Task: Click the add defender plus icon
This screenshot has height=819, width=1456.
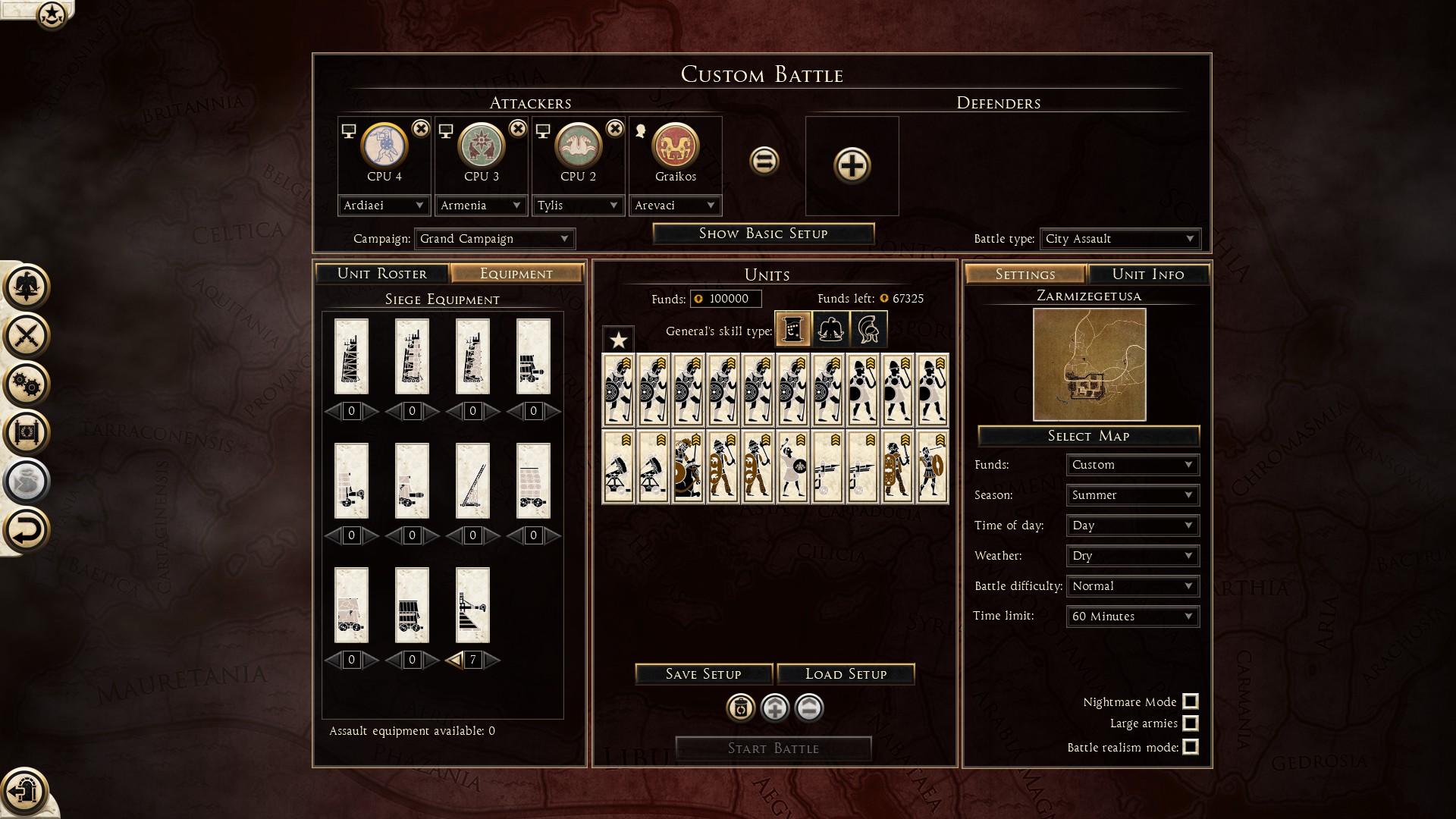Action: 852,165
